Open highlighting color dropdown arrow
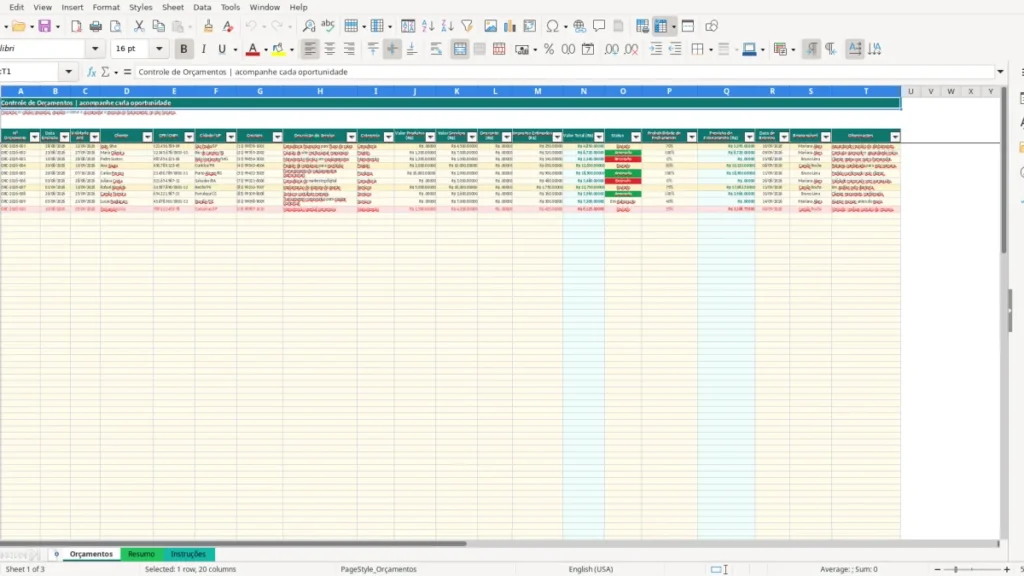The width and height of the screenshot is (1024, 576). 292,50
